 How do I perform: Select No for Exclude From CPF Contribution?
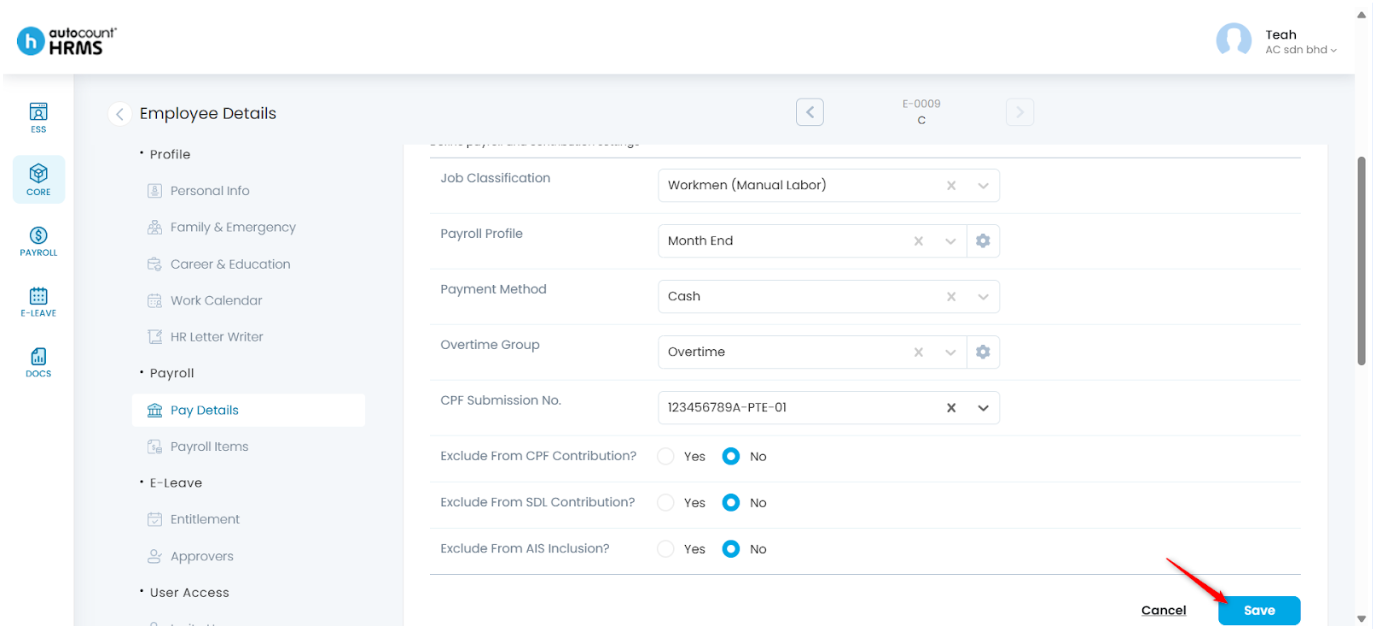pyautogui.click(x=731, y=456)
